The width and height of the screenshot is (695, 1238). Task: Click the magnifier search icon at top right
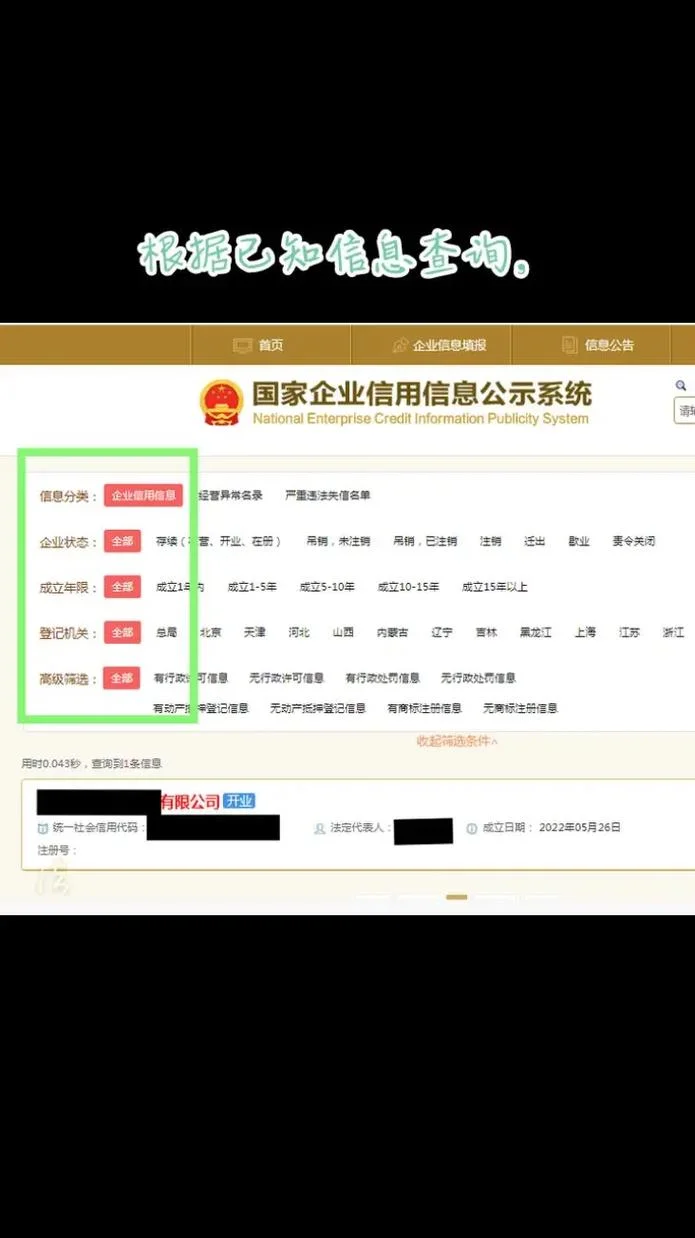[681, 385]
